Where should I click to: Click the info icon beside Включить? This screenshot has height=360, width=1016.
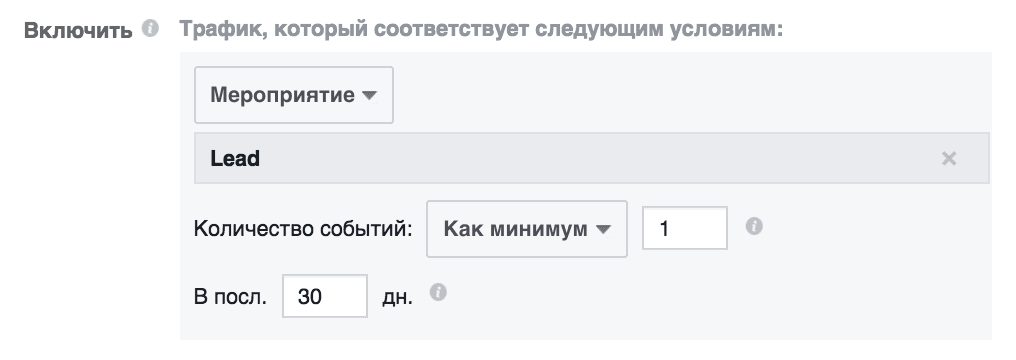tap(150, 29)
